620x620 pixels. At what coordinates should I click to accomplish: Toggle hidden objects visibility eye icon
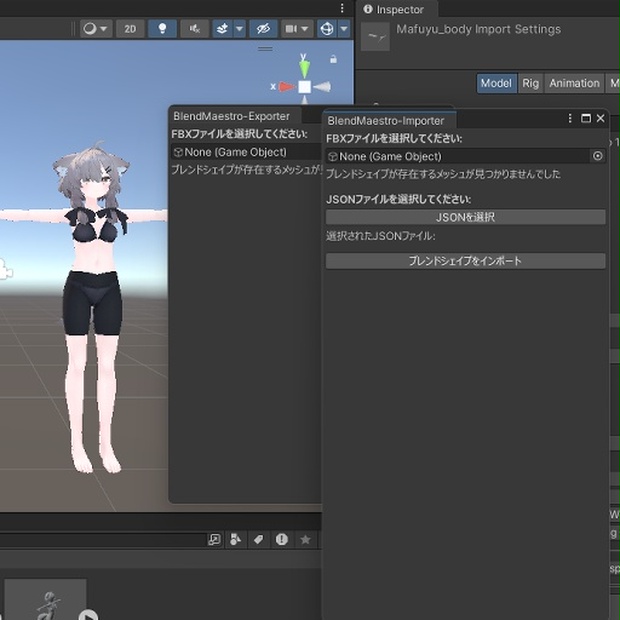coord(263,29)
